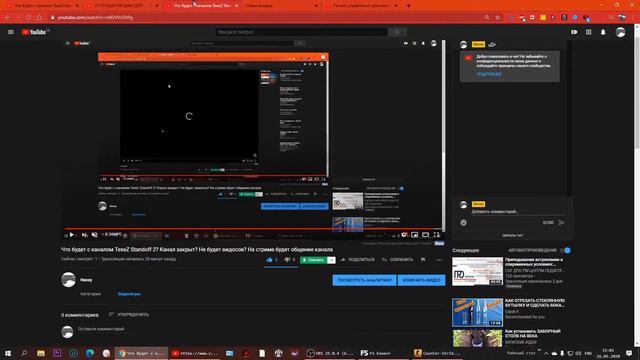This screenshot has height=360, width=640.
Task: Focus the YouTube search input box
Action: click(x=301, y=32)
